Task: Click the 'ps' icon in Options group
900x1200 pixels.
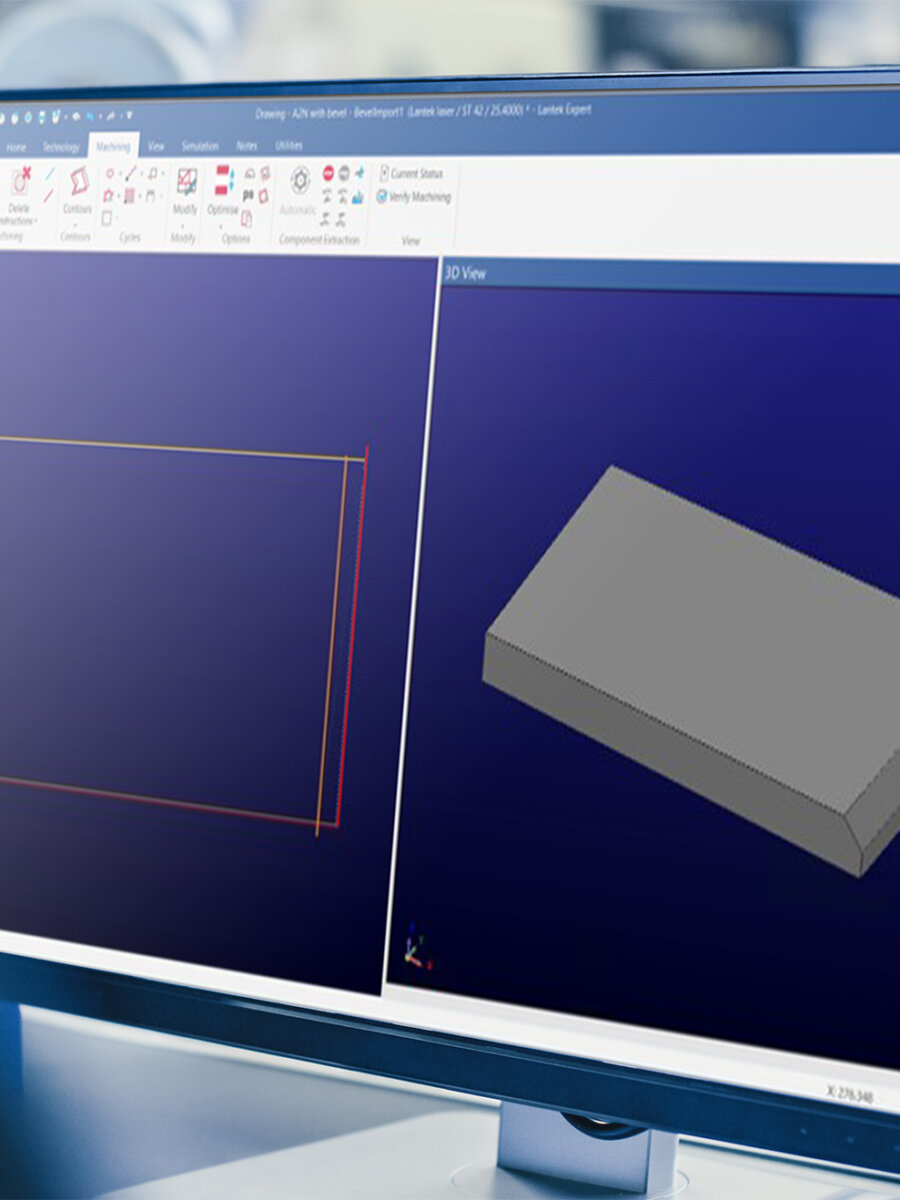Action: click(248, 195)
